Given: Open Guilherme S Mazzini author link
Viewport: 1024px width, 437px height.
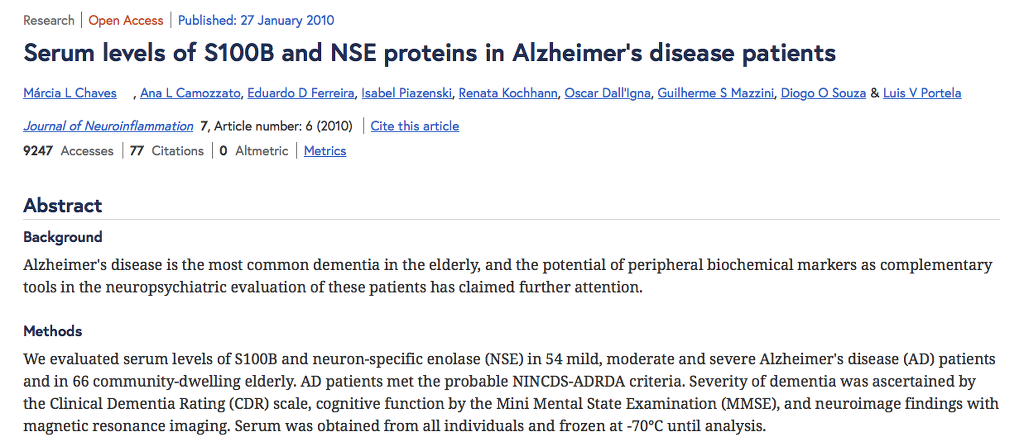Looking at the screenshot, I should point(715,93).
